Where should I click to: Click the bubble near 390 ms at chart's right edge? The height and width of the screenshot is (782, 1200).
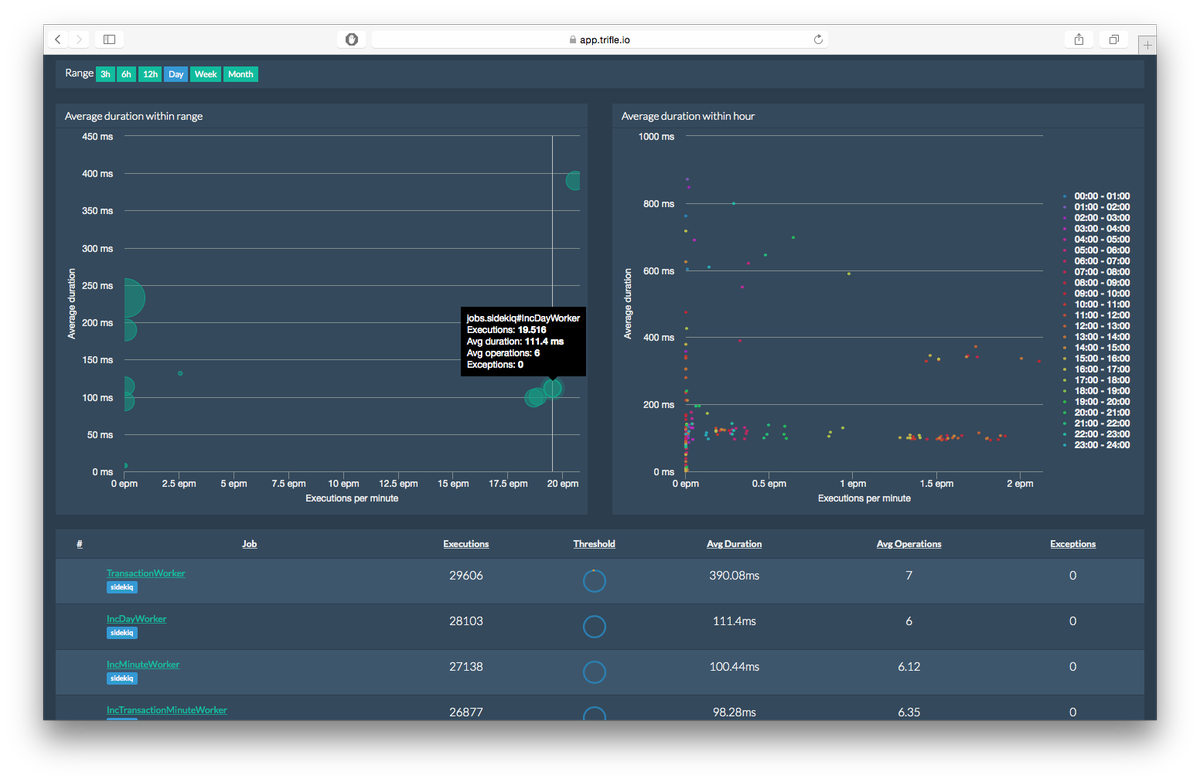tap(574, 181)
